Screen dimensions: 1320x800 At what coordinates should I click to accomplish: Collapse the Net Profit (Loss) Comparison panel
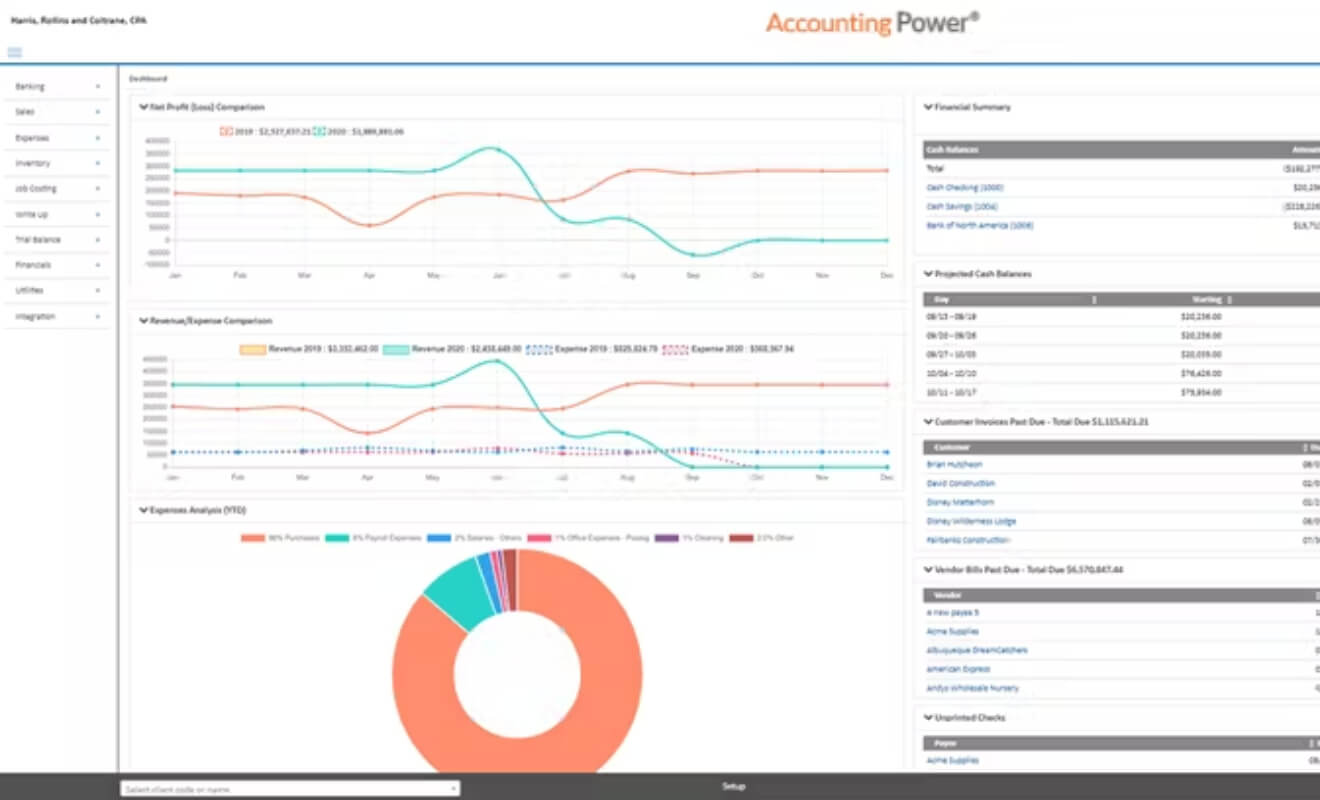pos(144,106)
